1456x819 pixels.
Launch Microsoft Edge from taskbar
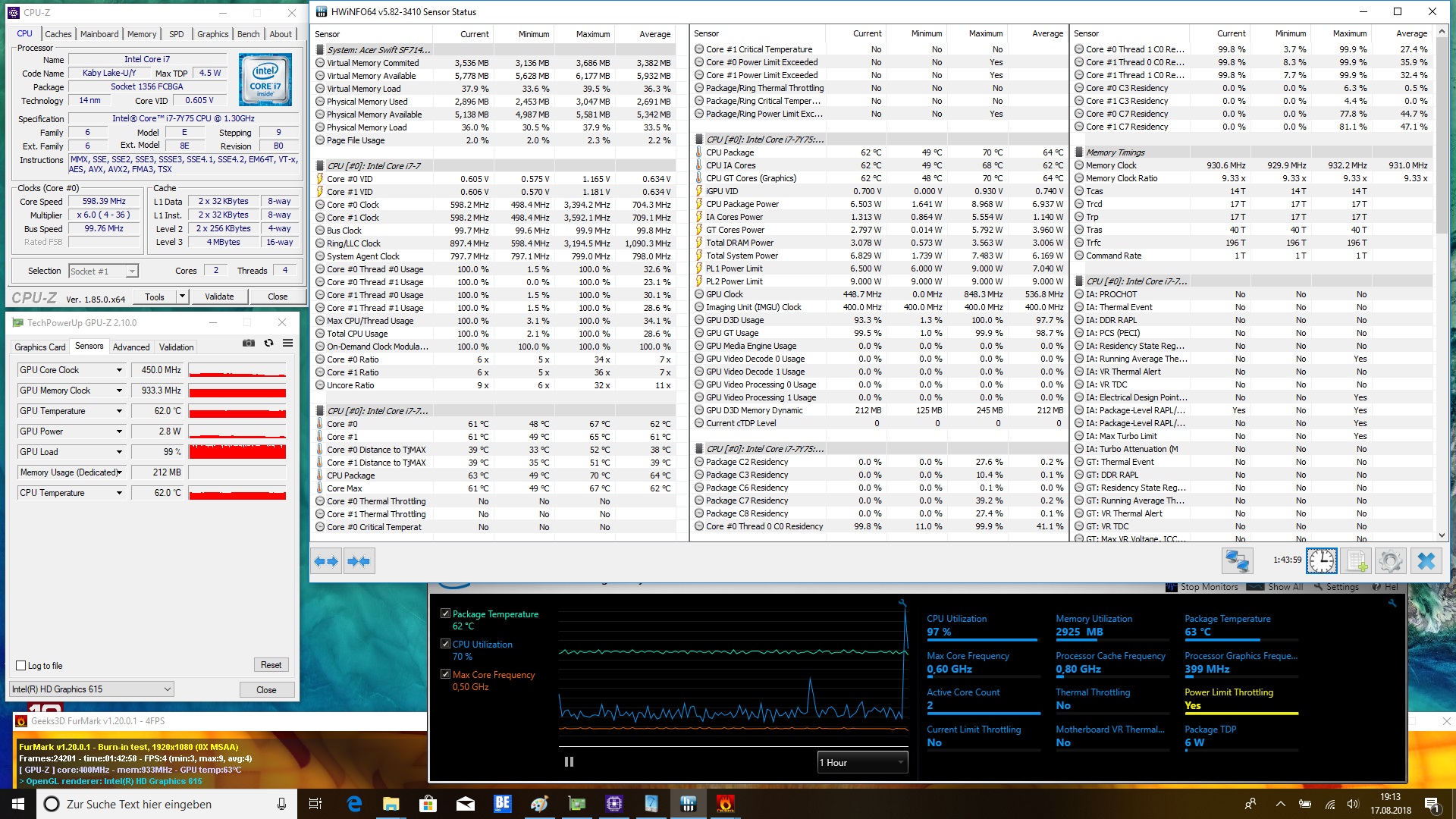354,804
